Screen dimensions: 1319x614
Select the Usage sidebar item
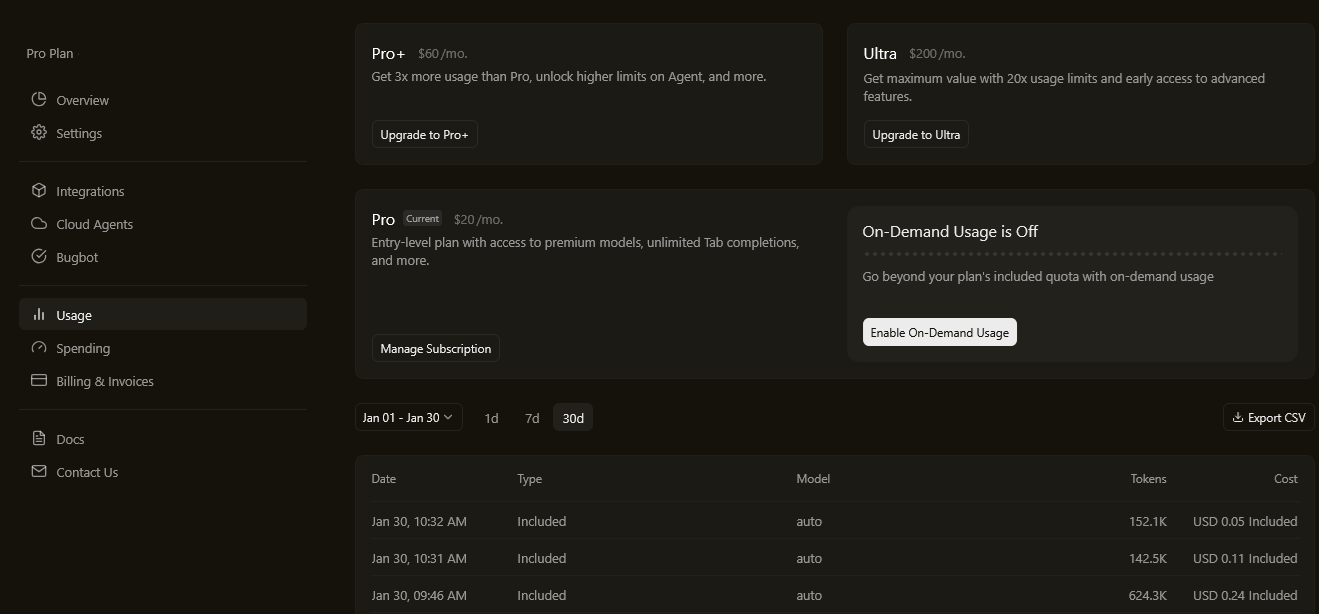pos(74,315)
